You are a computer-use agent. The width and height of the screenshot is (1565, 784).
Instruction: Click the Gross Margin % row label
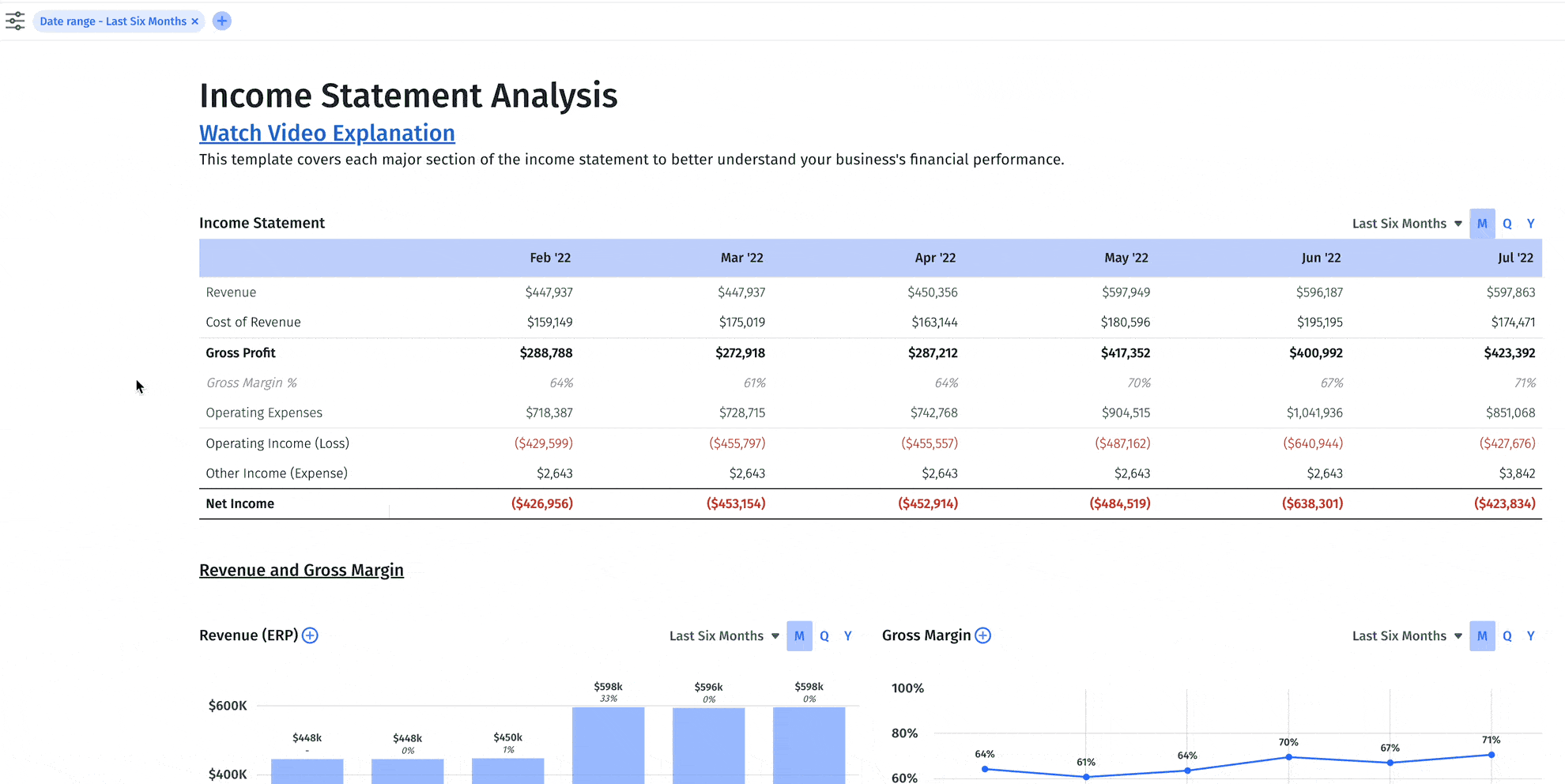pyautogui.click(x=251, y=383)
